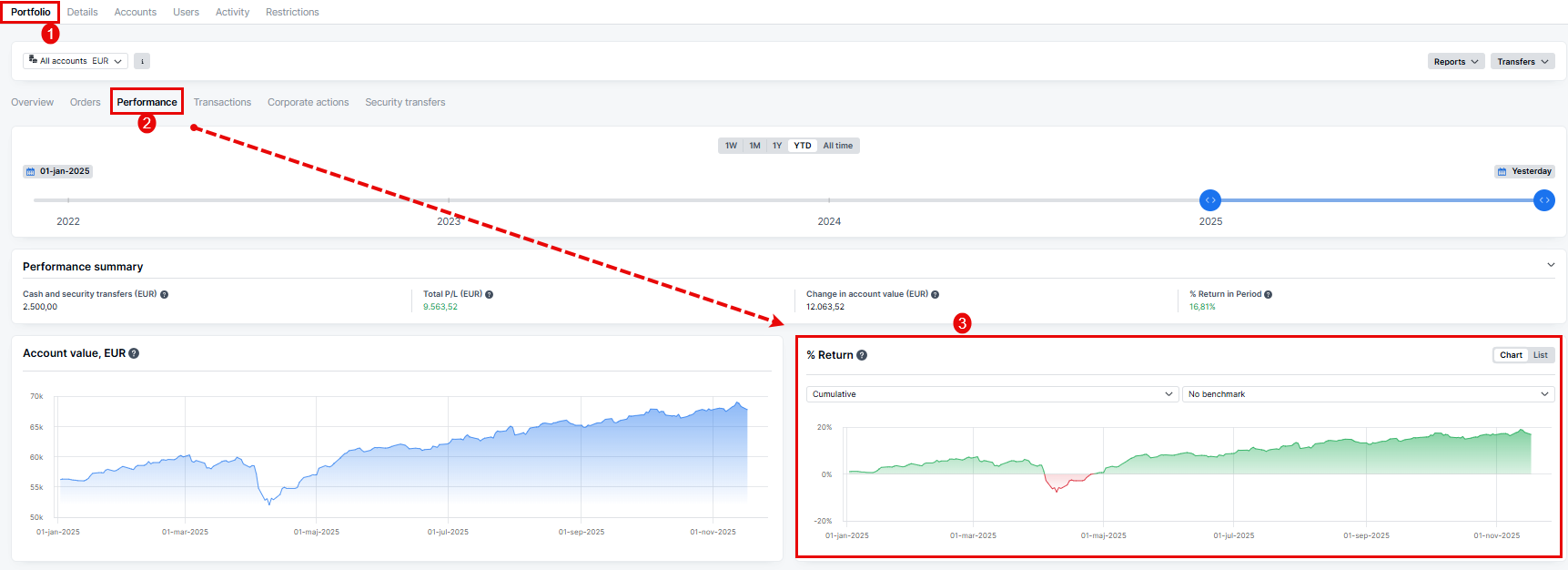Image resolution: width=1568 pixels, height=570 pixels.
Task: Expand the Cumulative return type dropdown
Action: tap(992, 394)
